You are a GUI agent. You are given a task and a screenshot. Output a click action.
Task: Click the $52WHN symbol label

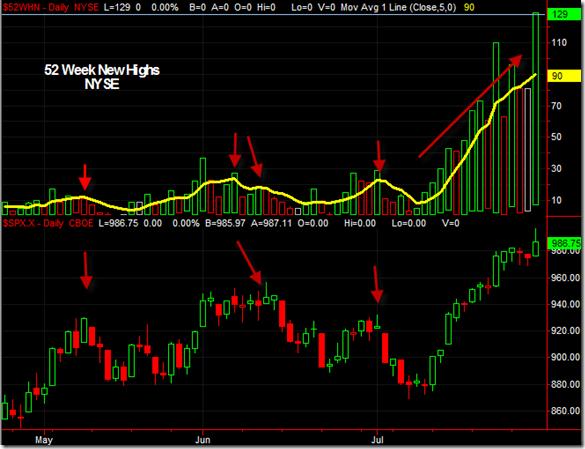[20, 7]
